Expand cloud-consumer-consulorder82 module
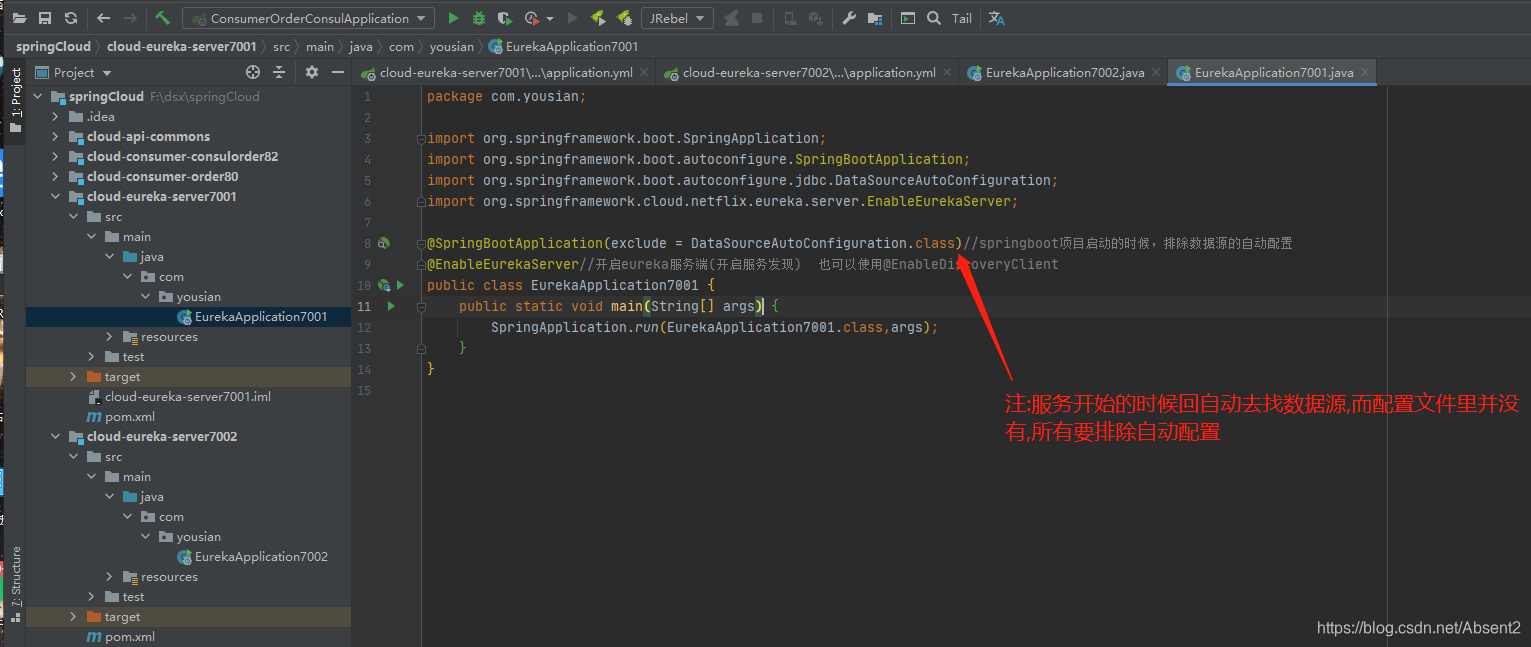1531x647 pixels. pyautogui.click(x=56, y=156)
